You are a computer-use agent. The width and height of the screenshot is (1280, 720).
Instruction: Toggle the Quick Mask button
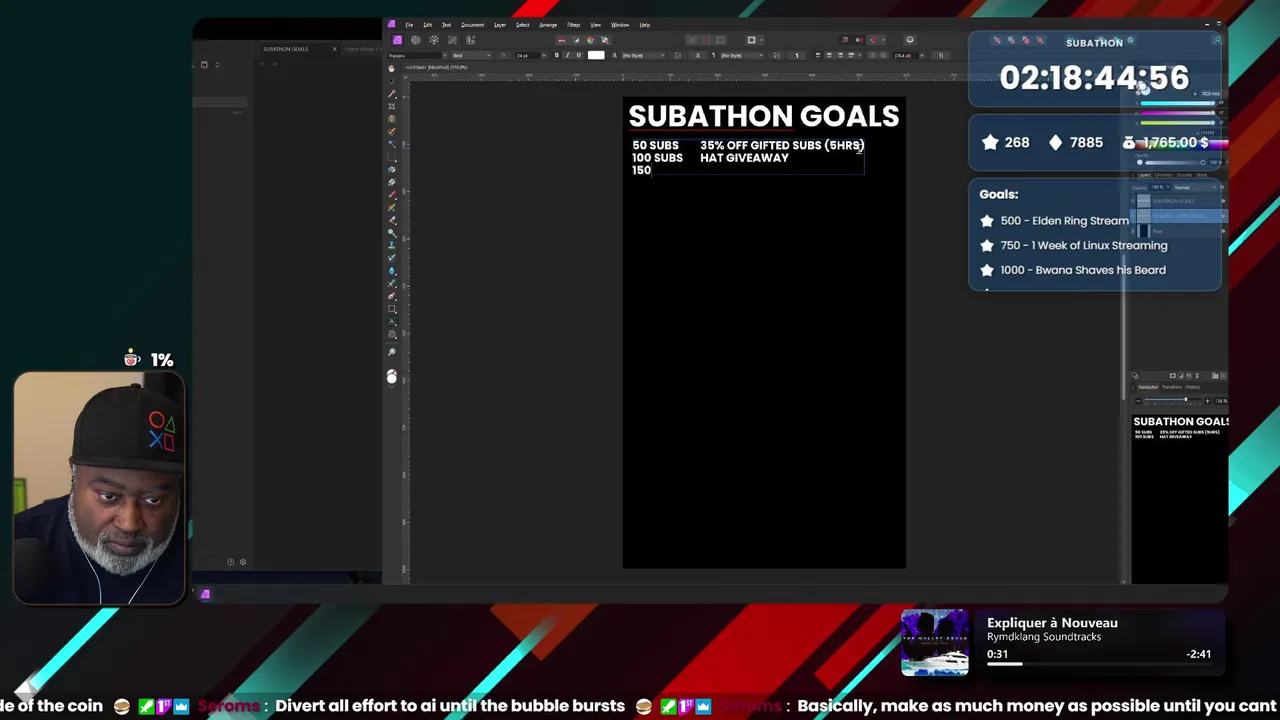[751, 40]
